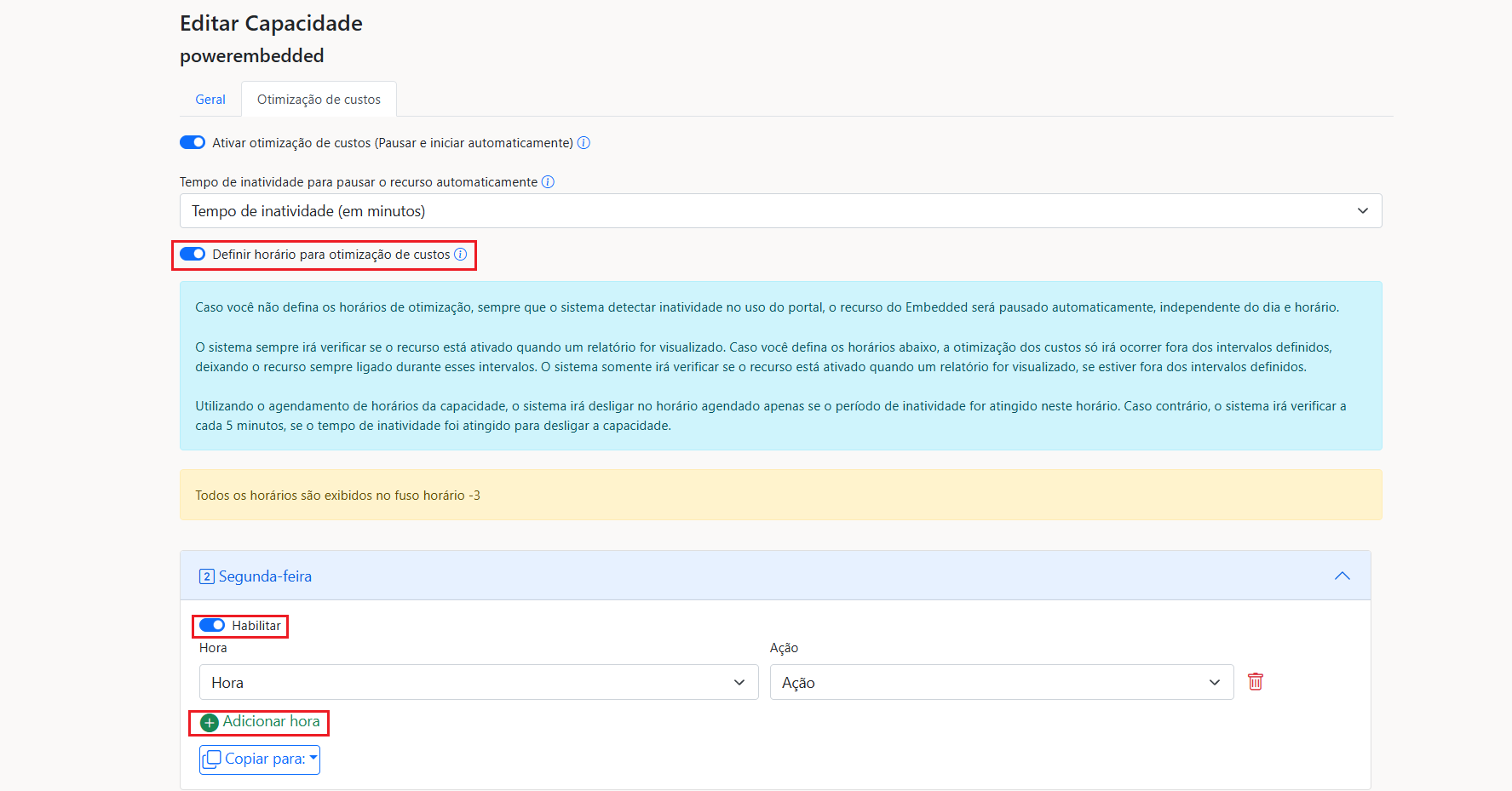Open Tempo de inatividade (em minutos) dropdown
This screenshot has width=1512, height=791.
(780, 211)
